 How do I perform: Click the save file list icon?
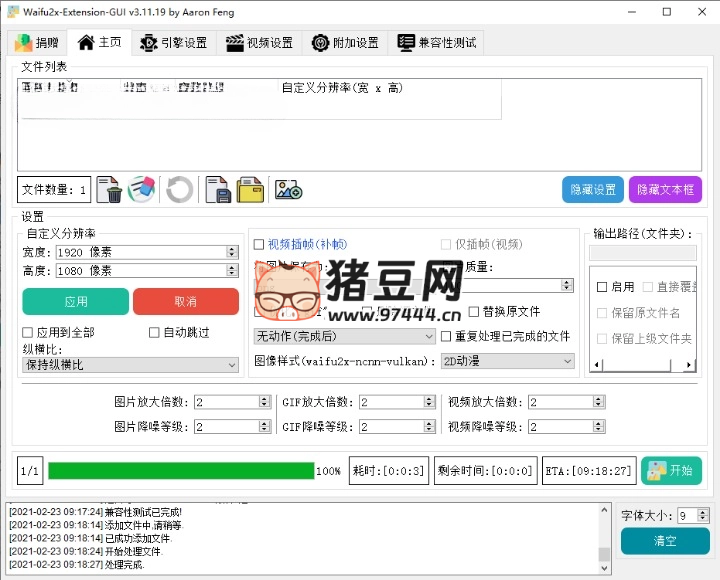pyautogui.click(x=218, y=189)
